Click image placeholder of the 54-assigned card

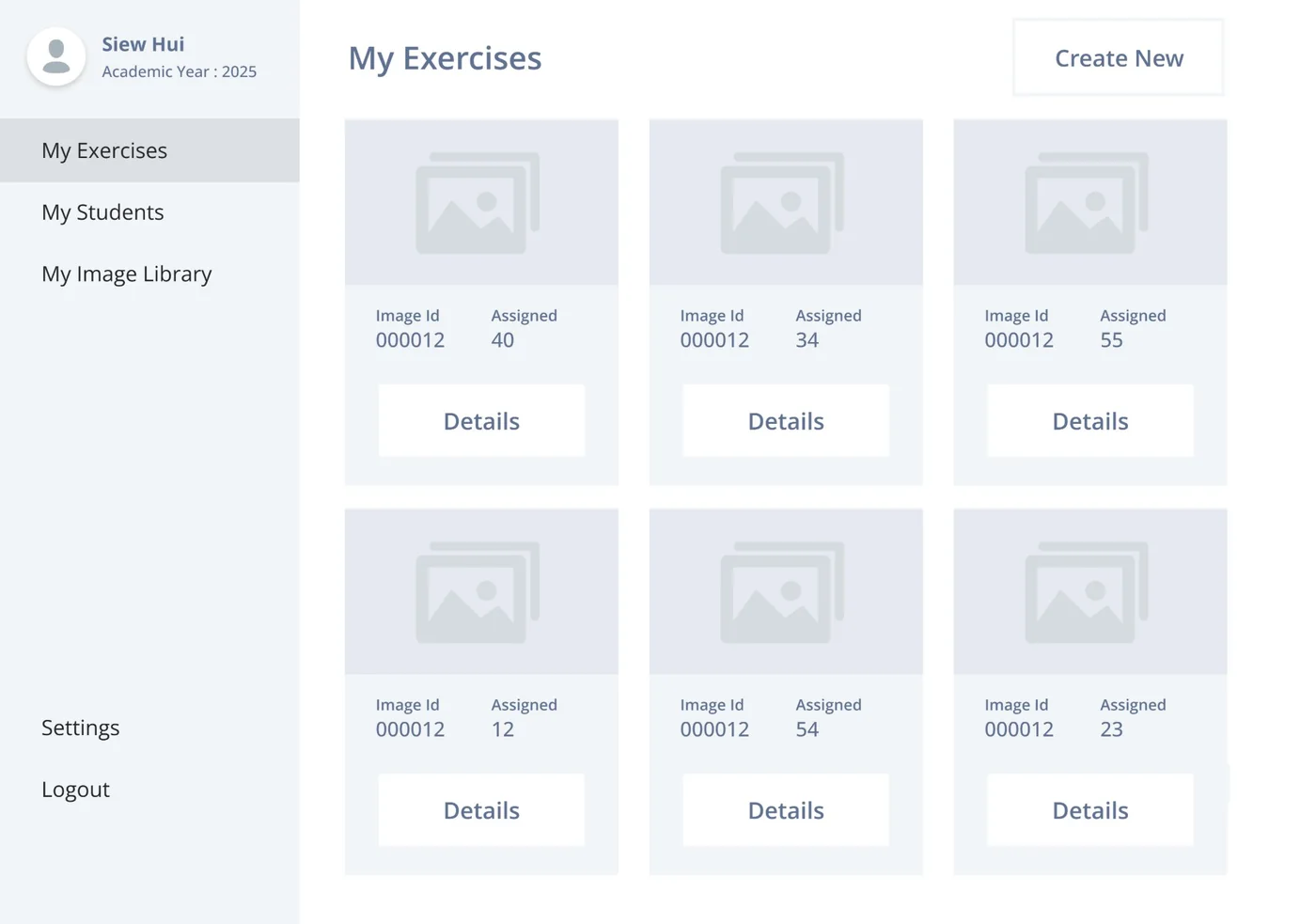786,591
